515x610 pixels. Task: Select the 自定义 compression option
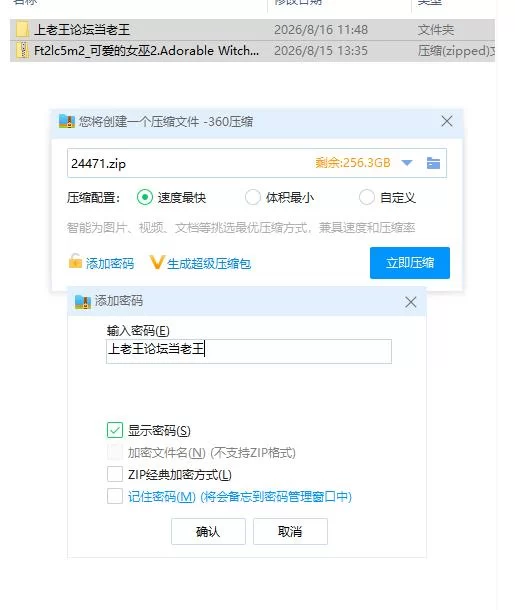coord(366,197)
